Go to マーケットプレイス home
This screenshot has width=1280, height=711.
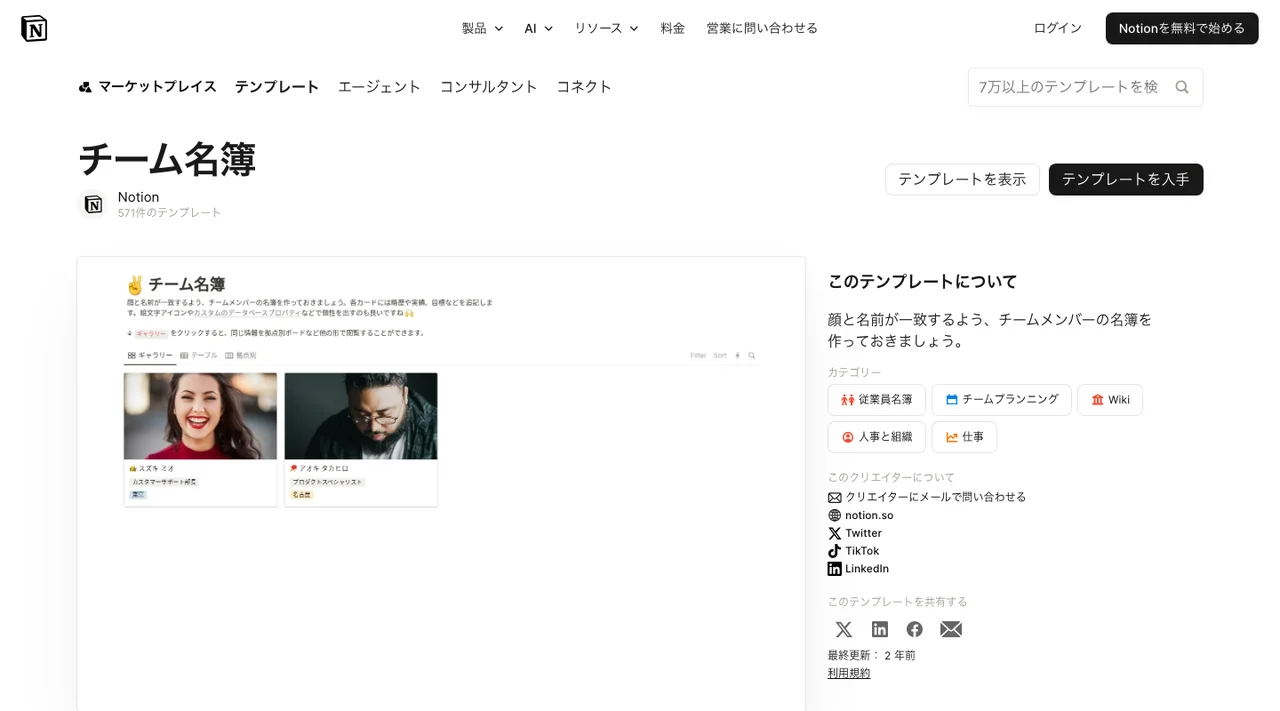point(148,87)
